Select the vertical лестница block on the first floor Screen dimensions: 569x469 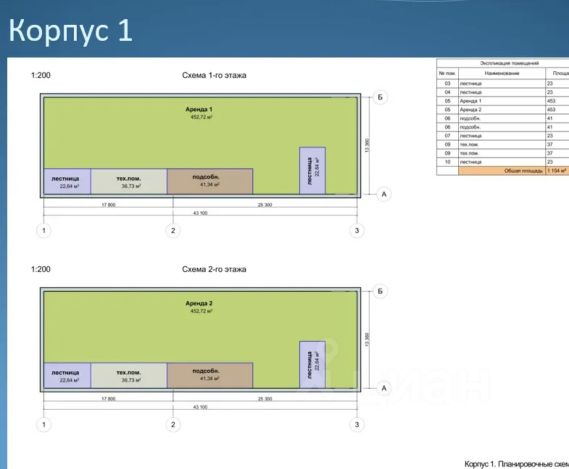(x=312, y=171)
